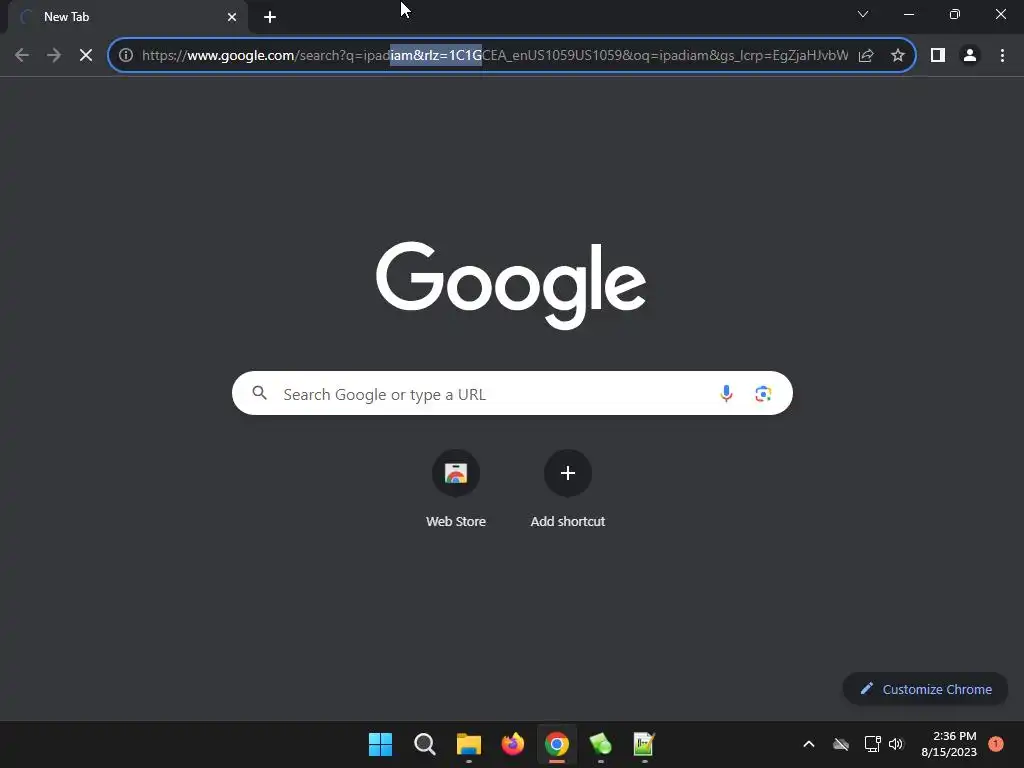Go back using the browser back arrow
Viewport: 1024px width, 768px height.
[22, 56]
